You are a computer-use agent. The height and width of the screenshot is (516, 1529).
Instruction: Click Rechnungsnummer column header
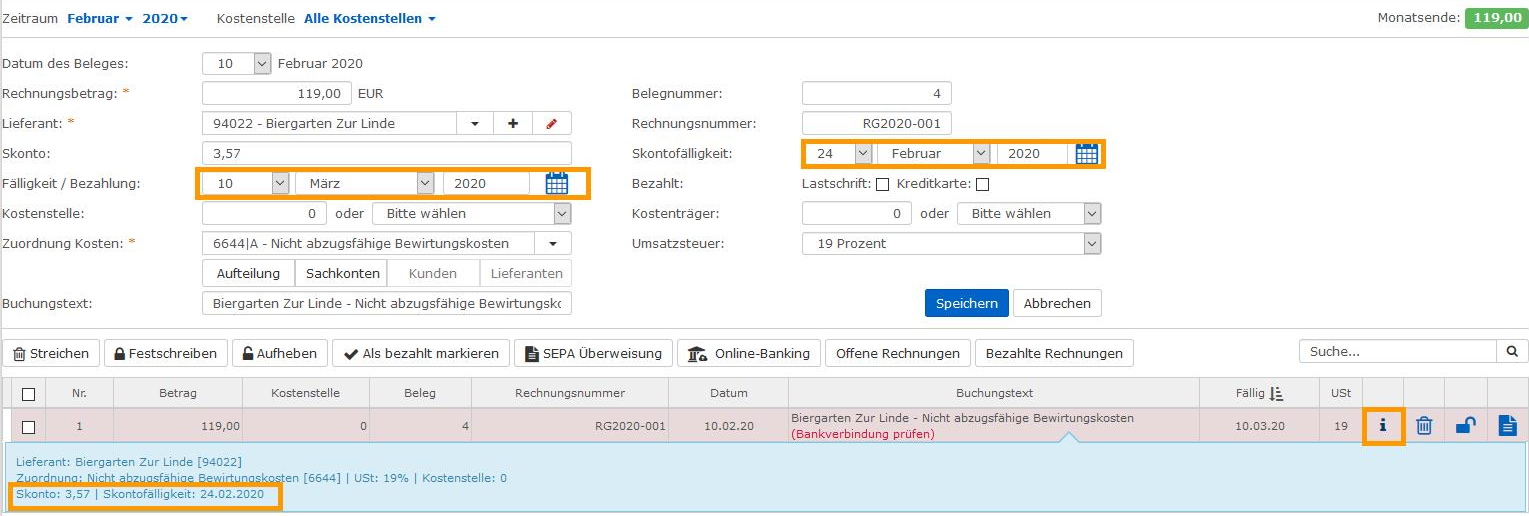pos(570,394)
